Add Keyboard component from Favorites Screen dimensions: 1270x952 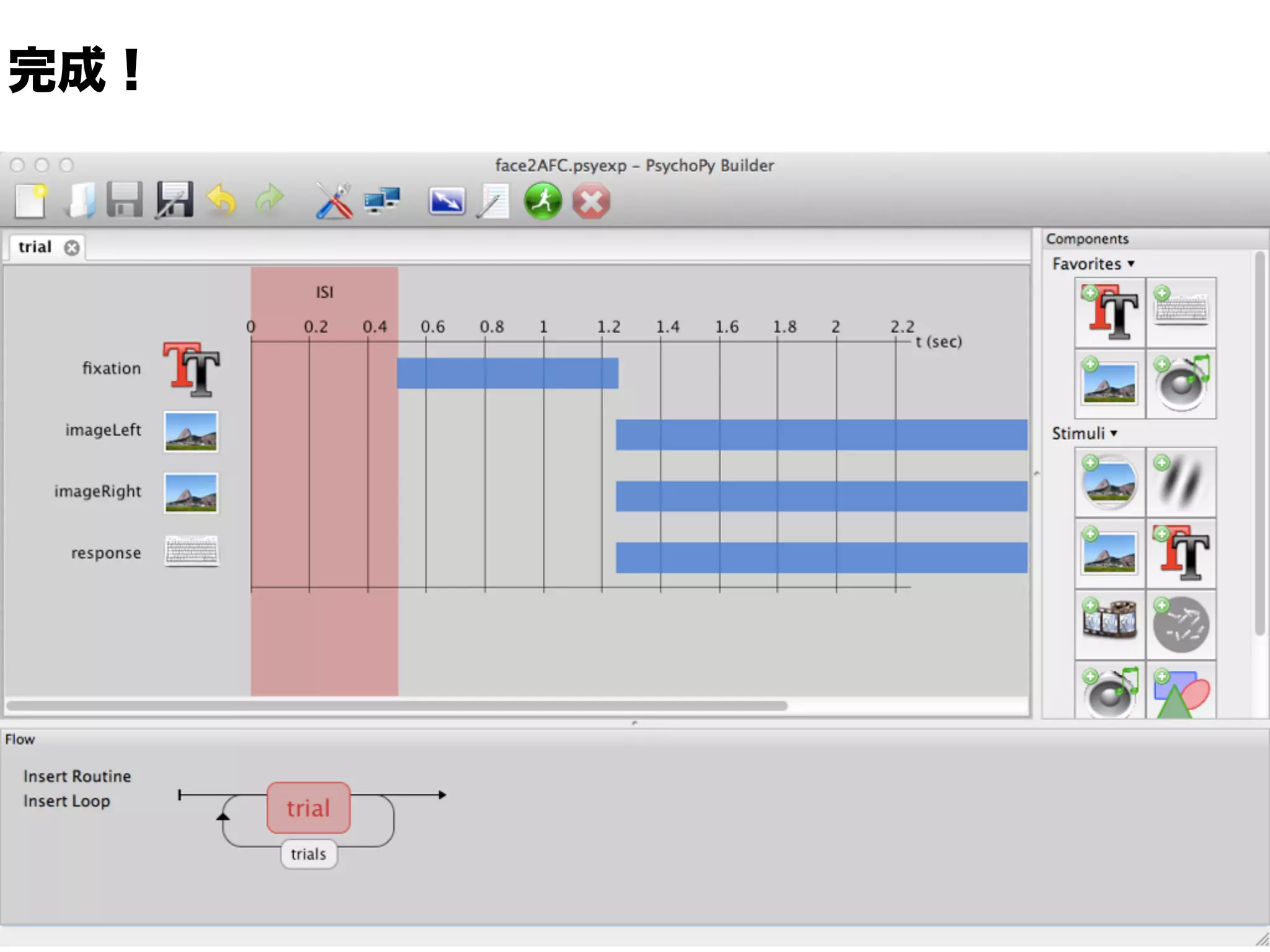pyautogui.click(x=1181, y=312)
